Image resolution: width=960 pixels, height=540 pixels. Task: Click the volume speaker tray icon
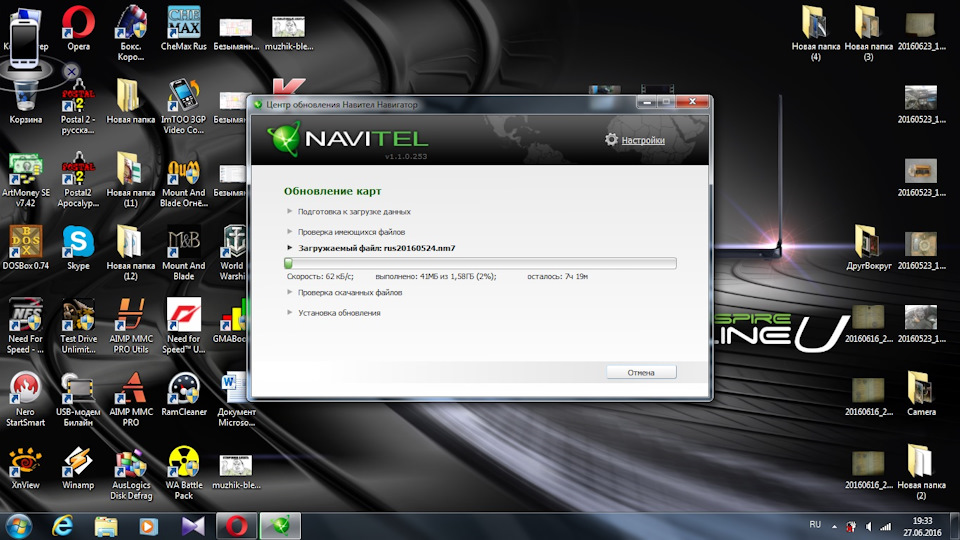[869, 527]
